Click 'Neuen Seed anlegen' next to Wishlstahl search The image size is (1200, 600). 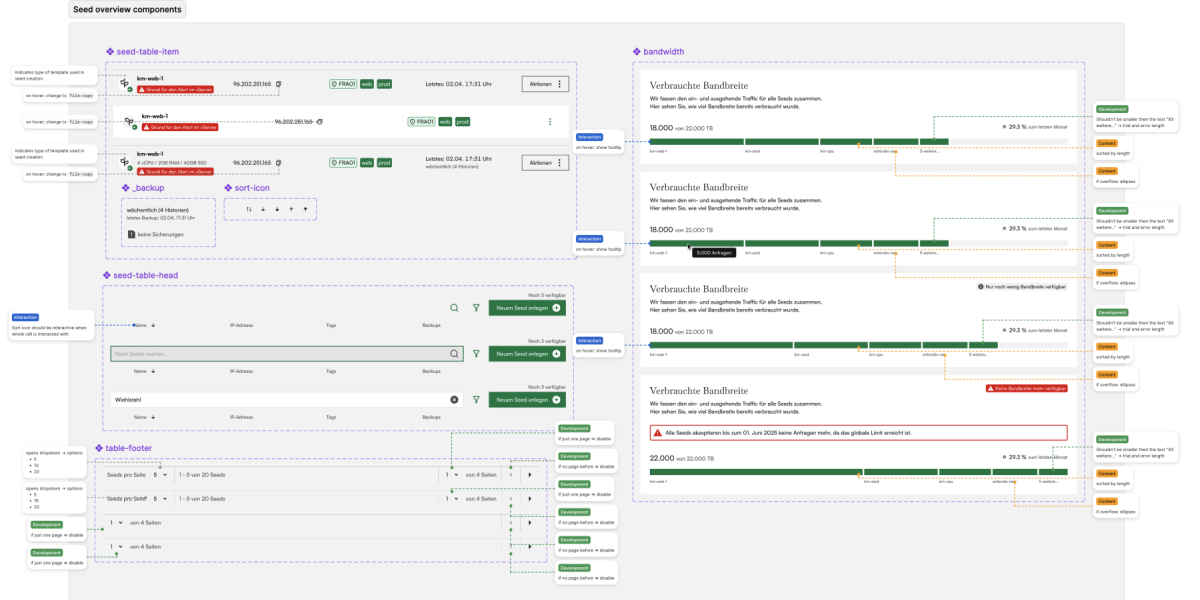coord(527,399)
